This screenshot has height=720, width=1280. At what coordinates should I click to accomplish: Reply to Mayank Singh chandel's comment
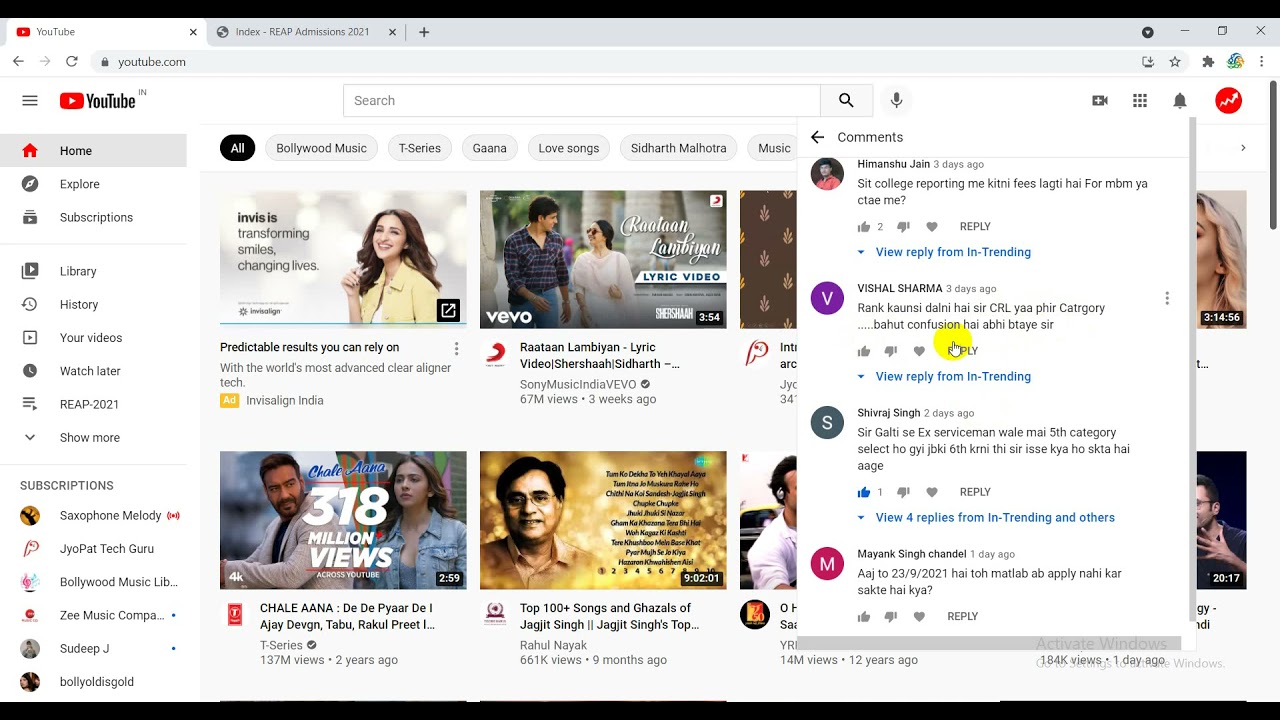tap(962, 617)
